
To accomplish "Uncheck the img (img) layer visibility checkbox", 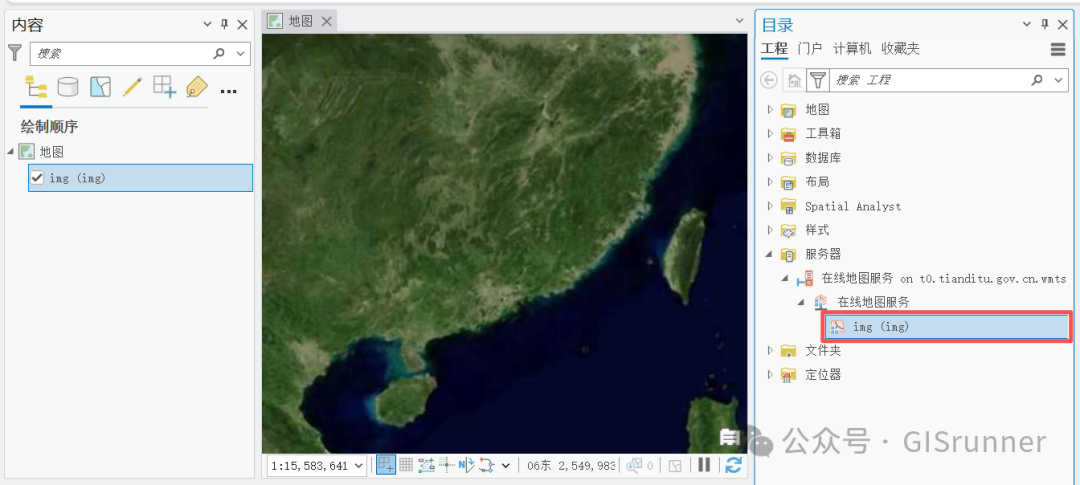I will click(37, 178).
